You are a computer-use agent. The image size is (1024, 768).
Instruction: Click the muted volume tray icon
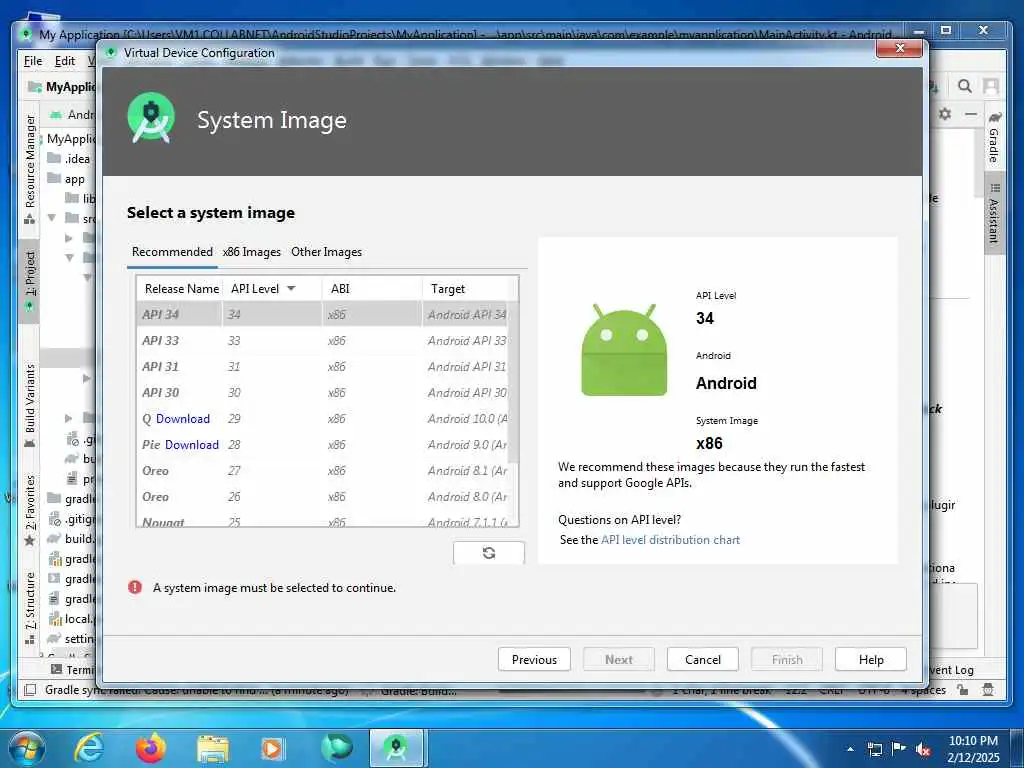click(x=923, y=750)
